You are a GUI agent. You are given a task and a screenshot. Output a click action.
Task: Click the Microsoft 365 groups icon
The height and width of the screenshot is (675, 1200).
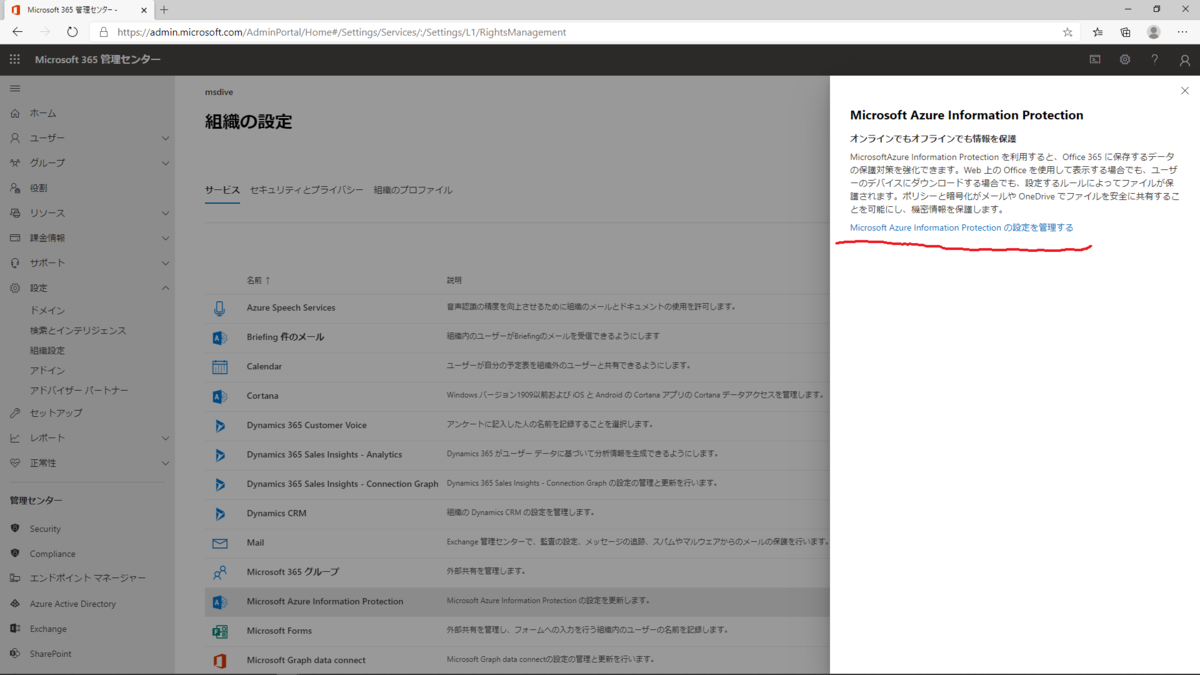pyautogui.click(x=219, y=572)
